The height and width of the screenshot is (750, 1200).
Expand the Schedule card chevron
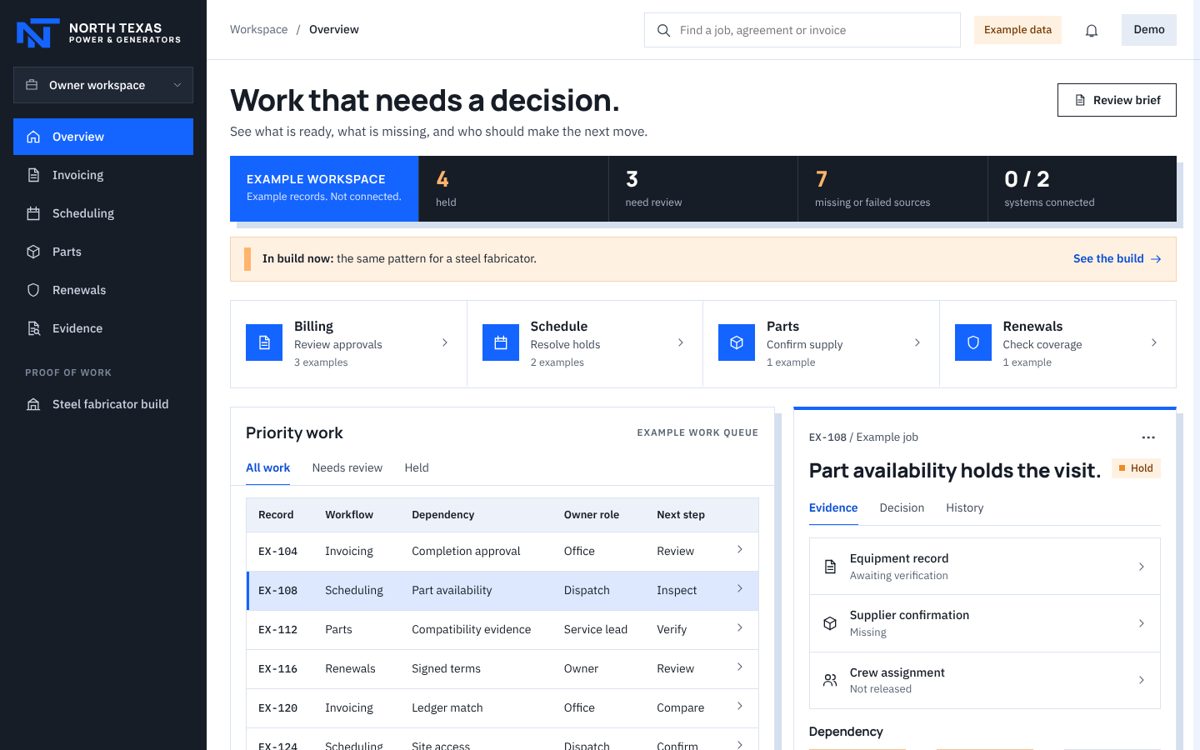click(x=681, y=342)
